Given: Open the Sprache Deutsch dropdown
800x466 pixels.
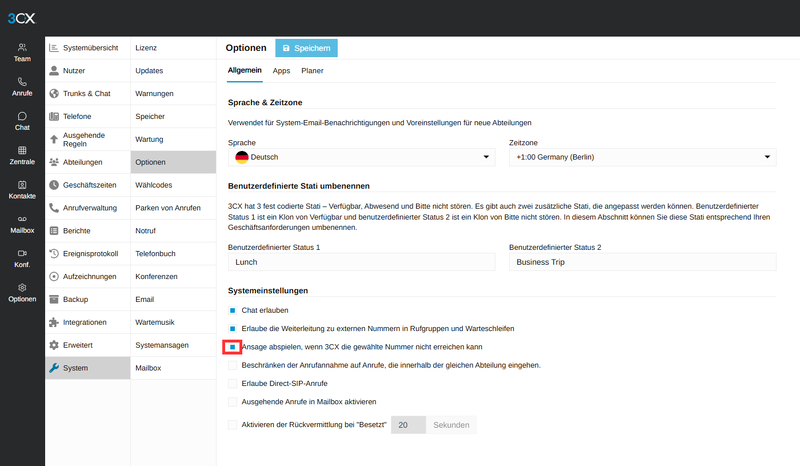Looking at the screenshot, I should pos(361,157).
